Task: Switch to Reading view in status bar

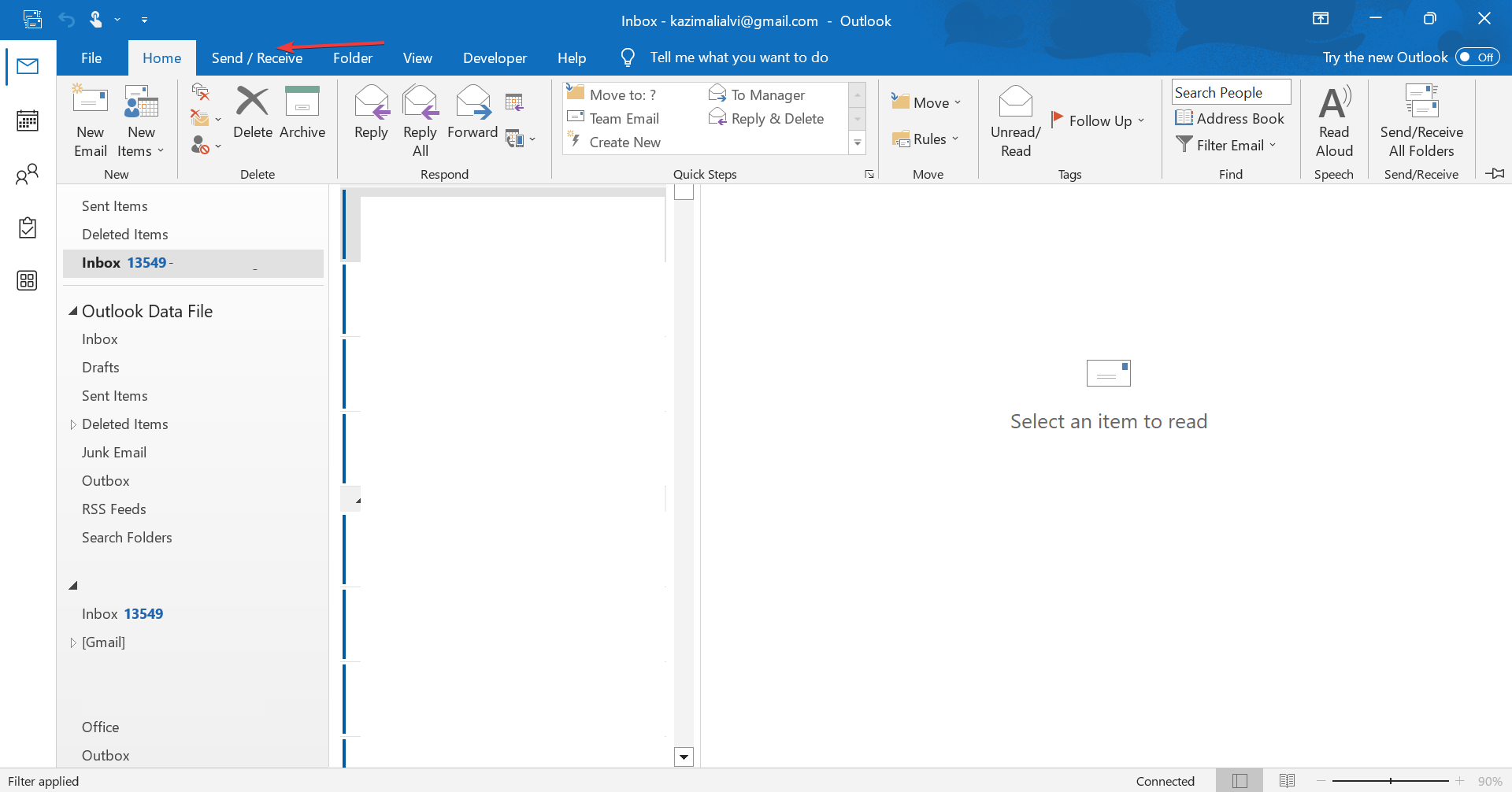Action: pyautogui.click(x=1287, y=781)
